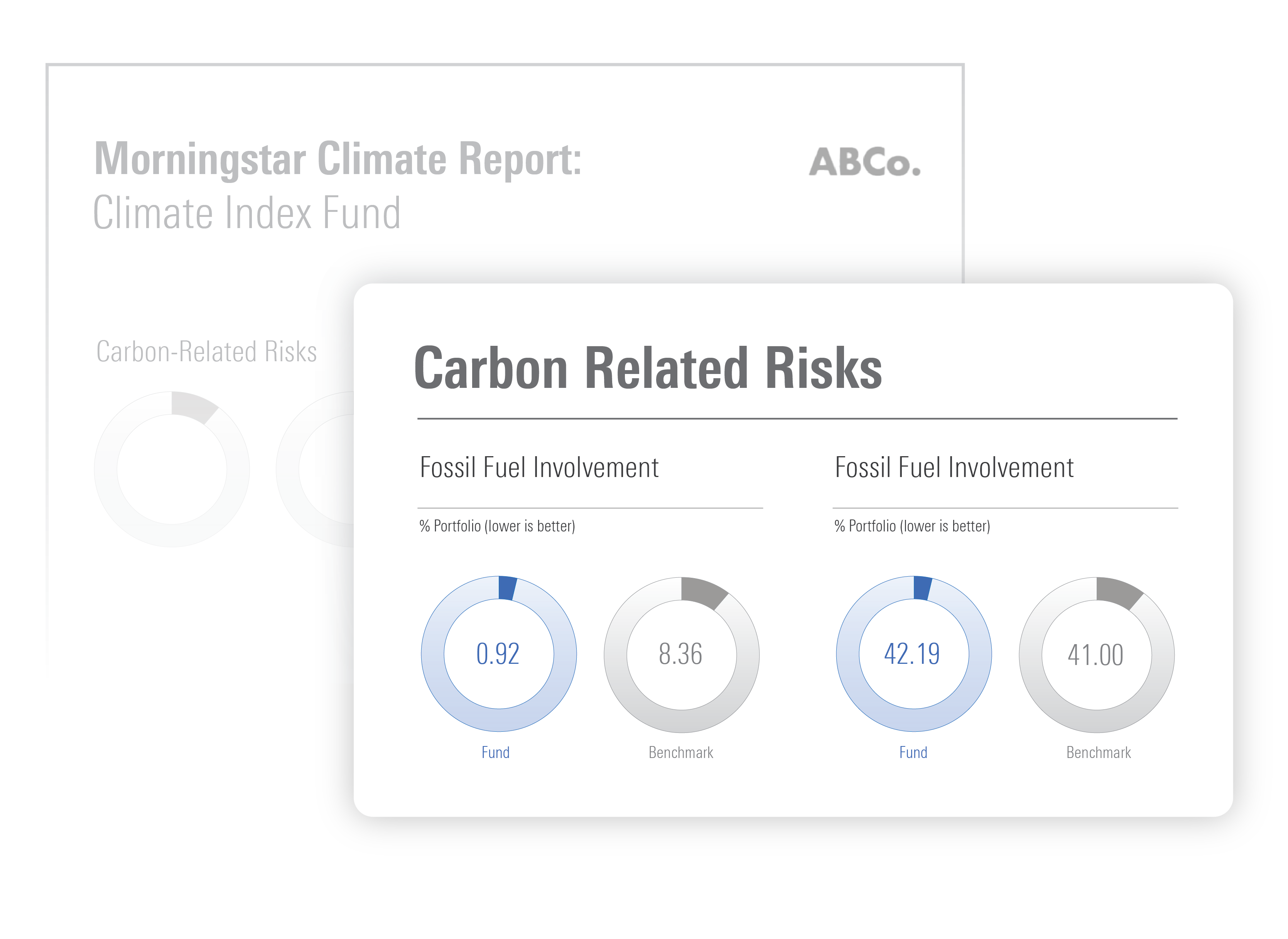Click the 0.92 fund value
This screenshot has height=939, width=1288.
pos(498,654)
